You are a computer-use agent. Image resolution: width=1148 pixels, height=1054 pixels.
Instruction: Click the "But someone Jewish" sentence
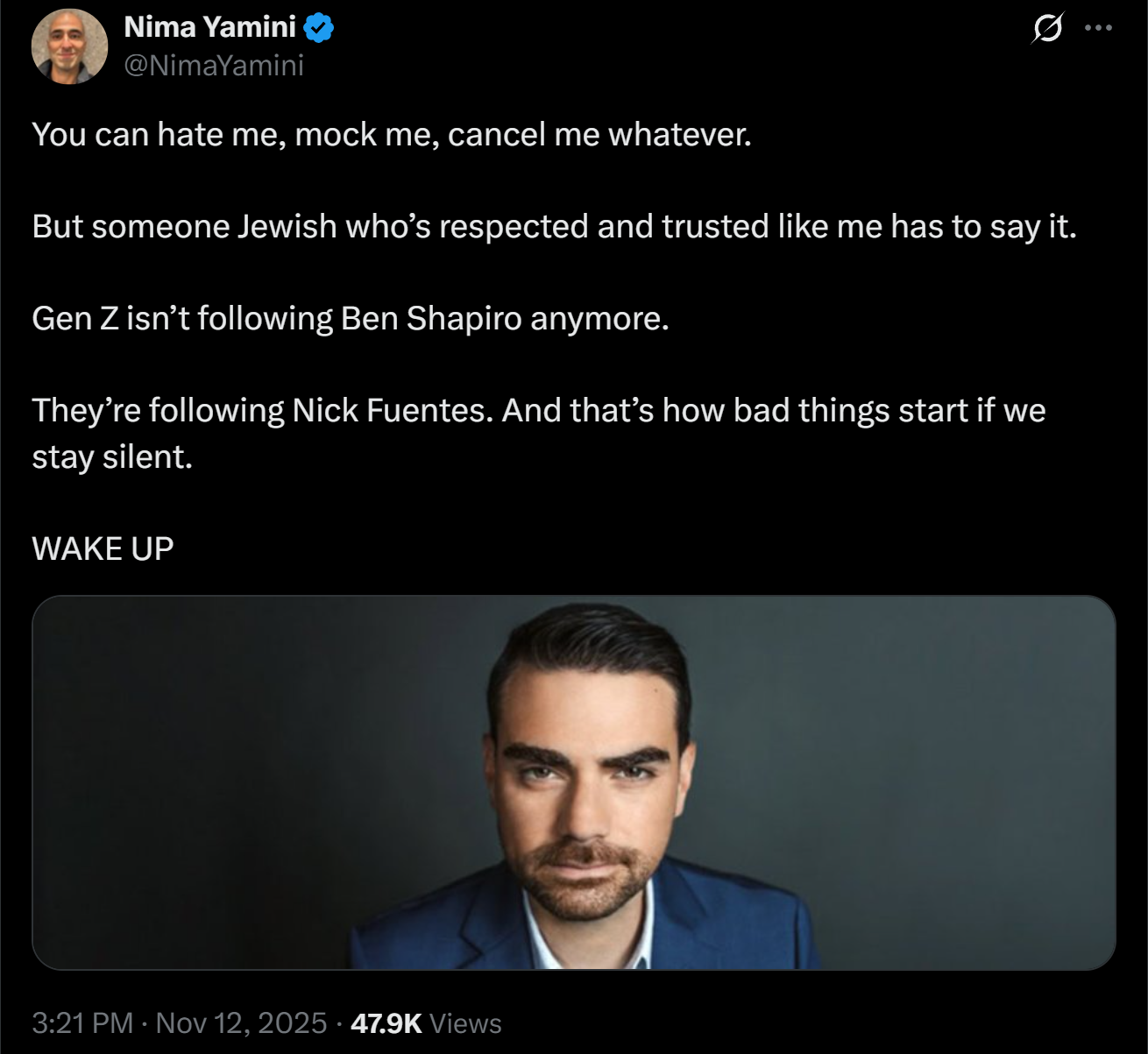(x=554, y=226)
